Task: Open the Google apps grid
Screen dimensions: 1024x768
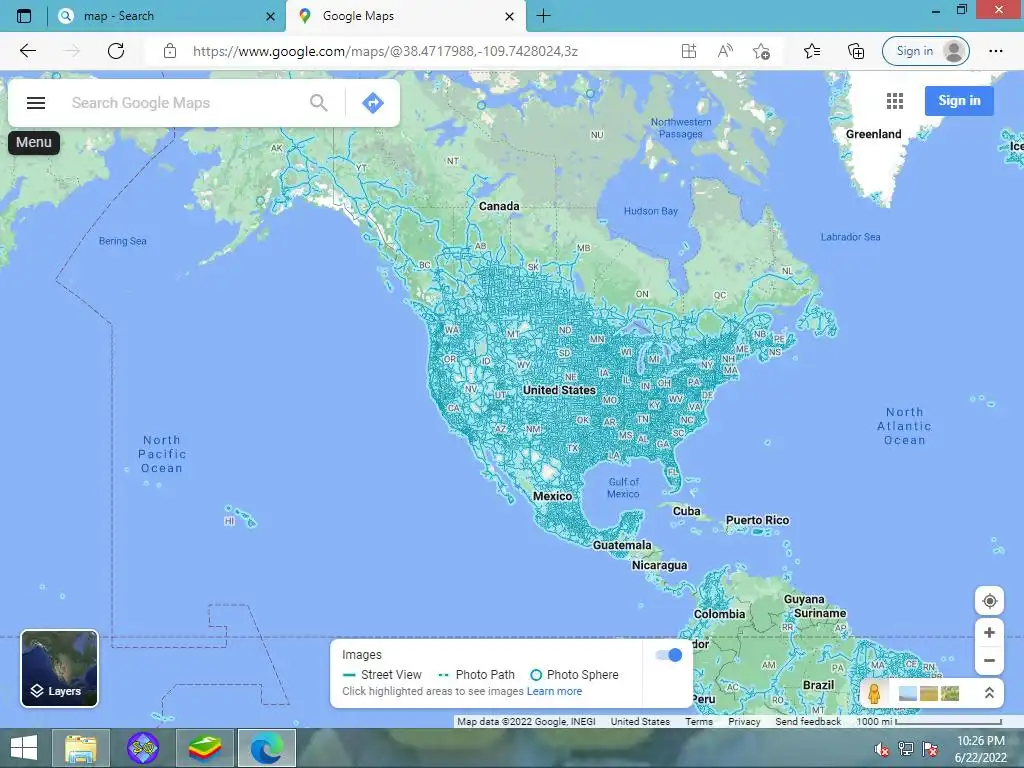Action: [x=895, y=101]
